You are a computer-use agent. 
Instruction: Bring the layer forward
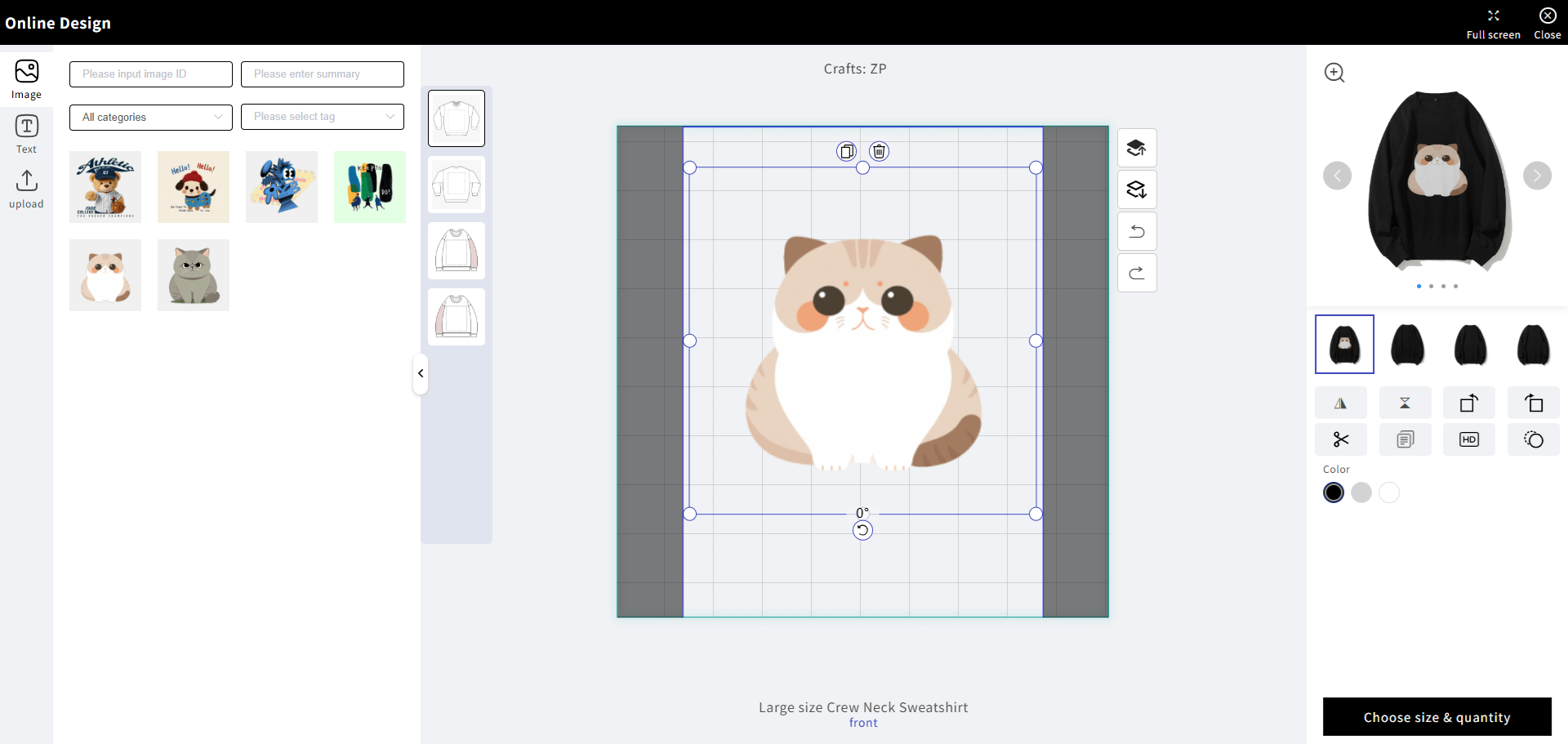1136,148
